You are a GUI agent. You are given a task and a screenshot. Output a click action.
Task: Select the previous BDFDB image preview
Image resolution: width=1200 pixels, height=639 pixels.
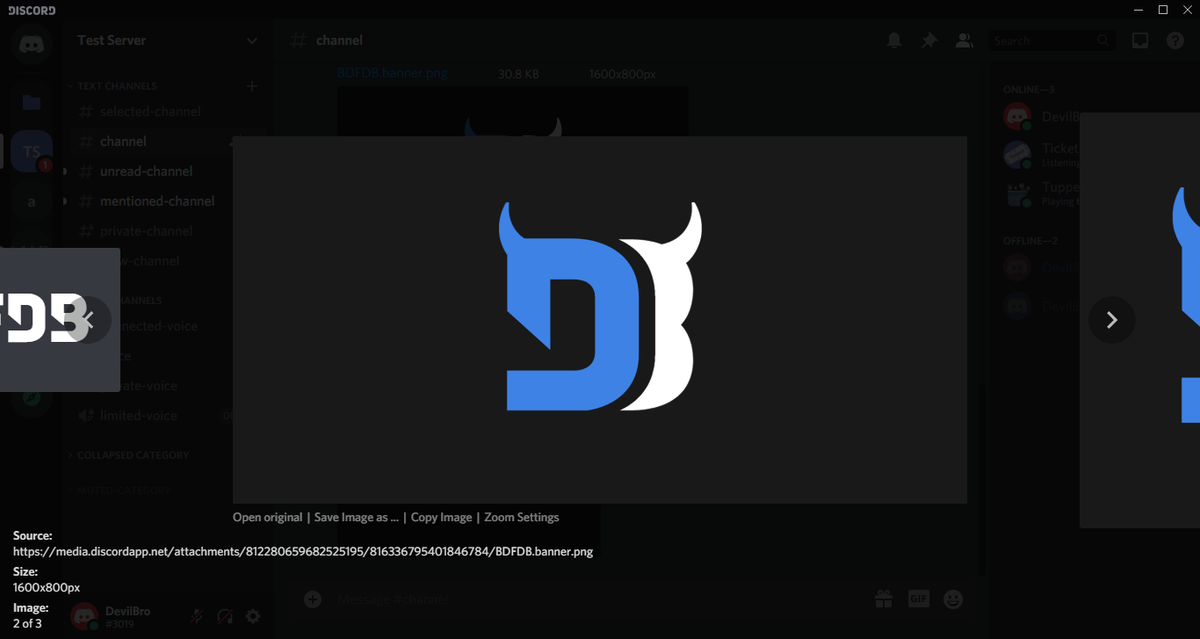pos(60,320)
